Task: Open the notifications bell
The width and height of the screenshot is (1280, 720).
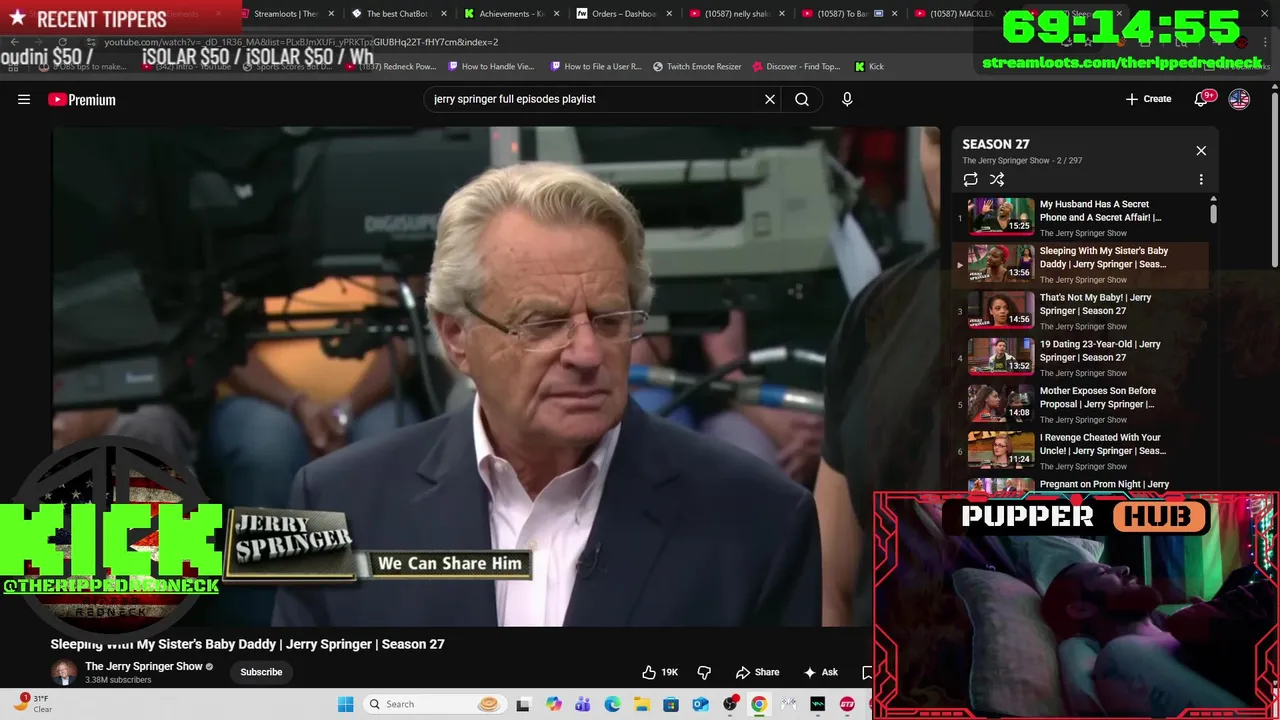Action: tap(1203, 99)
